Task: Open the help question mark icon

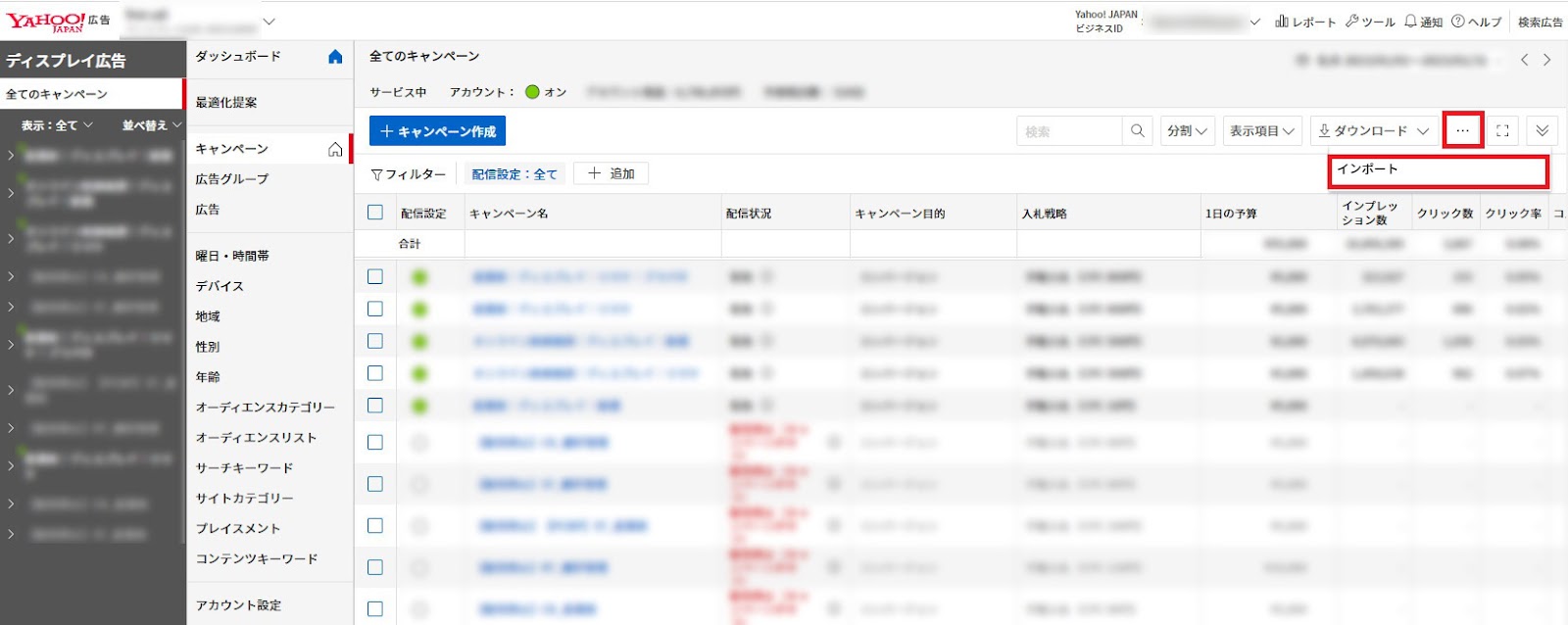Action: (x=1458, y=22)
